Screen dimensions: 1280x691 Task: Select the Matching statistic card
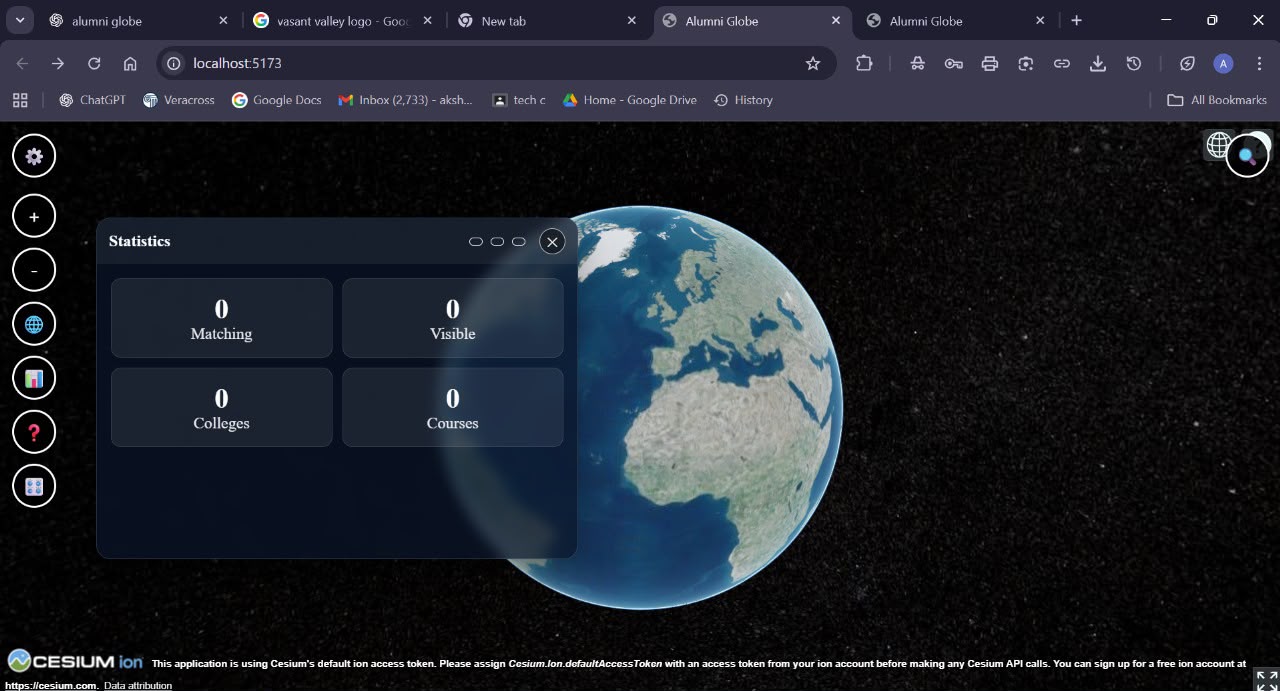222,318
